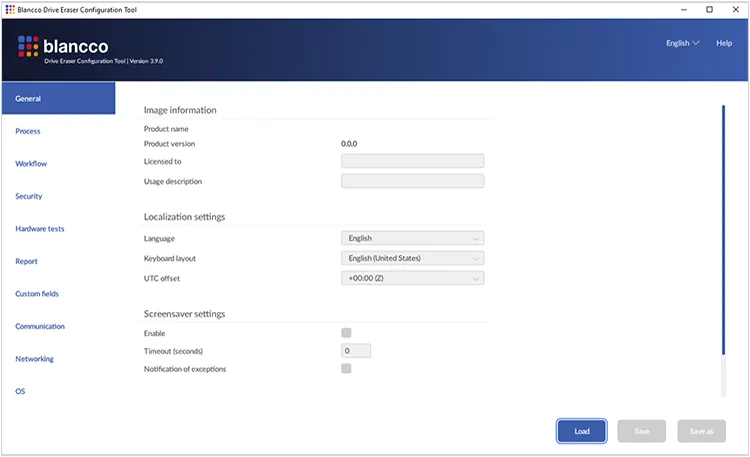This screenshot has width=750, height=457.
Task: Click the Image information heading
Action: click(x=180, y=110)
